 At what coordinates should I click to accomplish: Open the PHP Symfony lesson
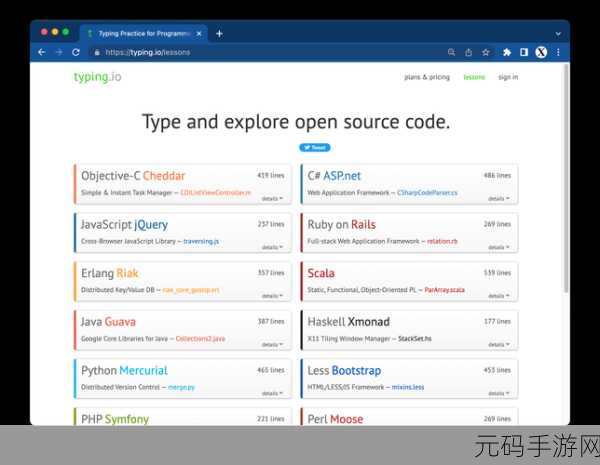115,419
